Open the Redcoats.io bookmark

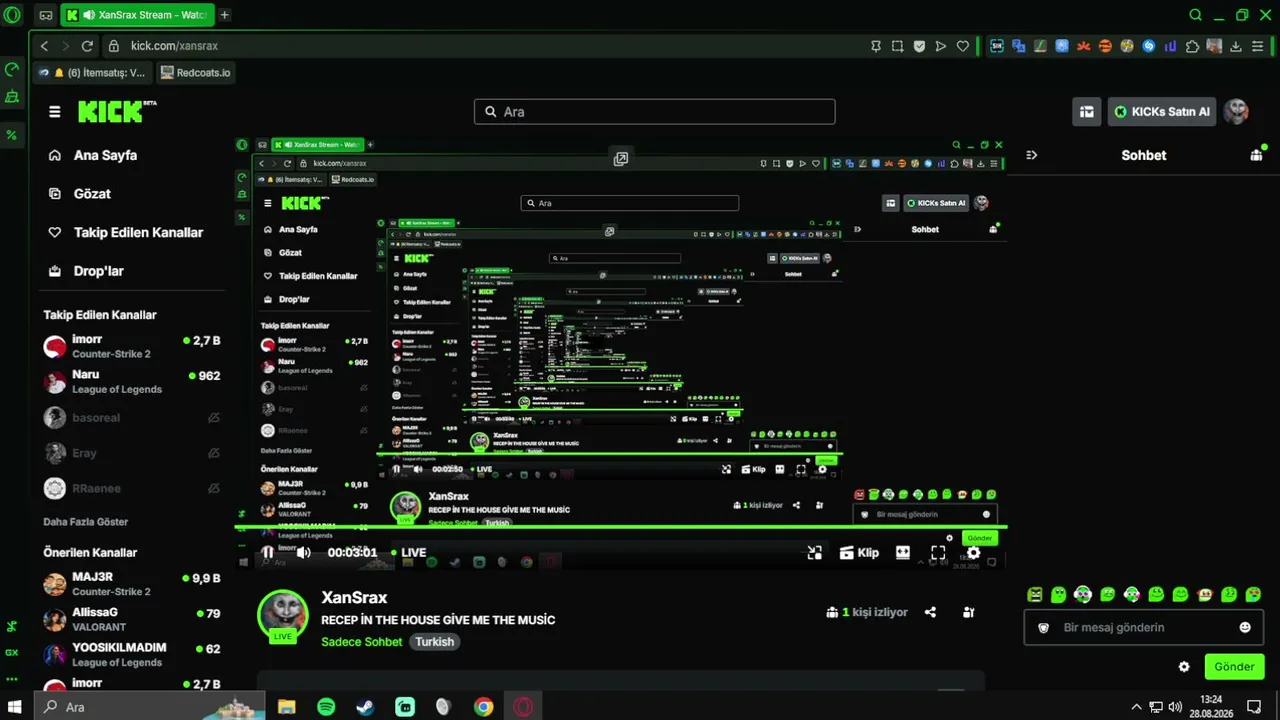click(195, 73)
